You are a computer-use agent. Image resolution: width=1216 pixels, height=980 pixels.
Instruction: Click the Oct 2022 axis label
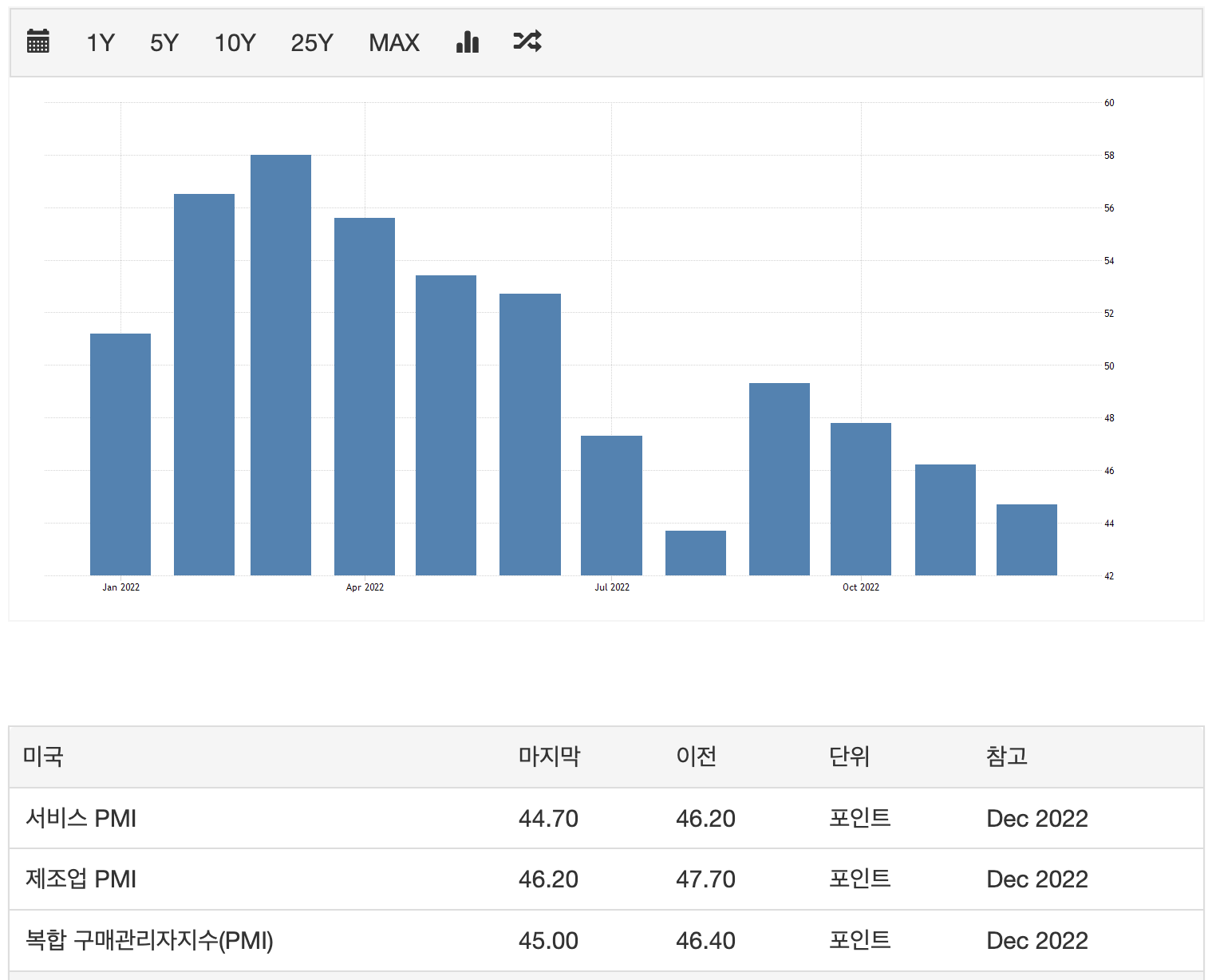point(861,587)
